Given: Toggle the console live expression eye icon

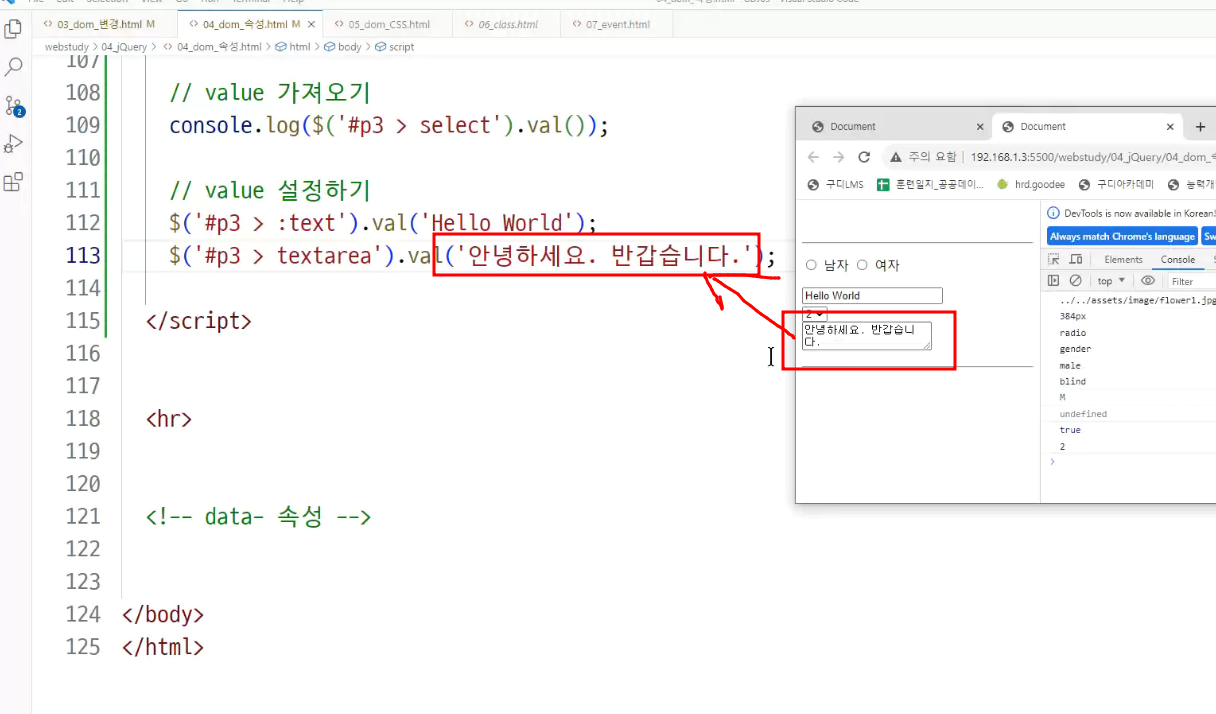Looking at the screenshot, I should (1148, 281).
